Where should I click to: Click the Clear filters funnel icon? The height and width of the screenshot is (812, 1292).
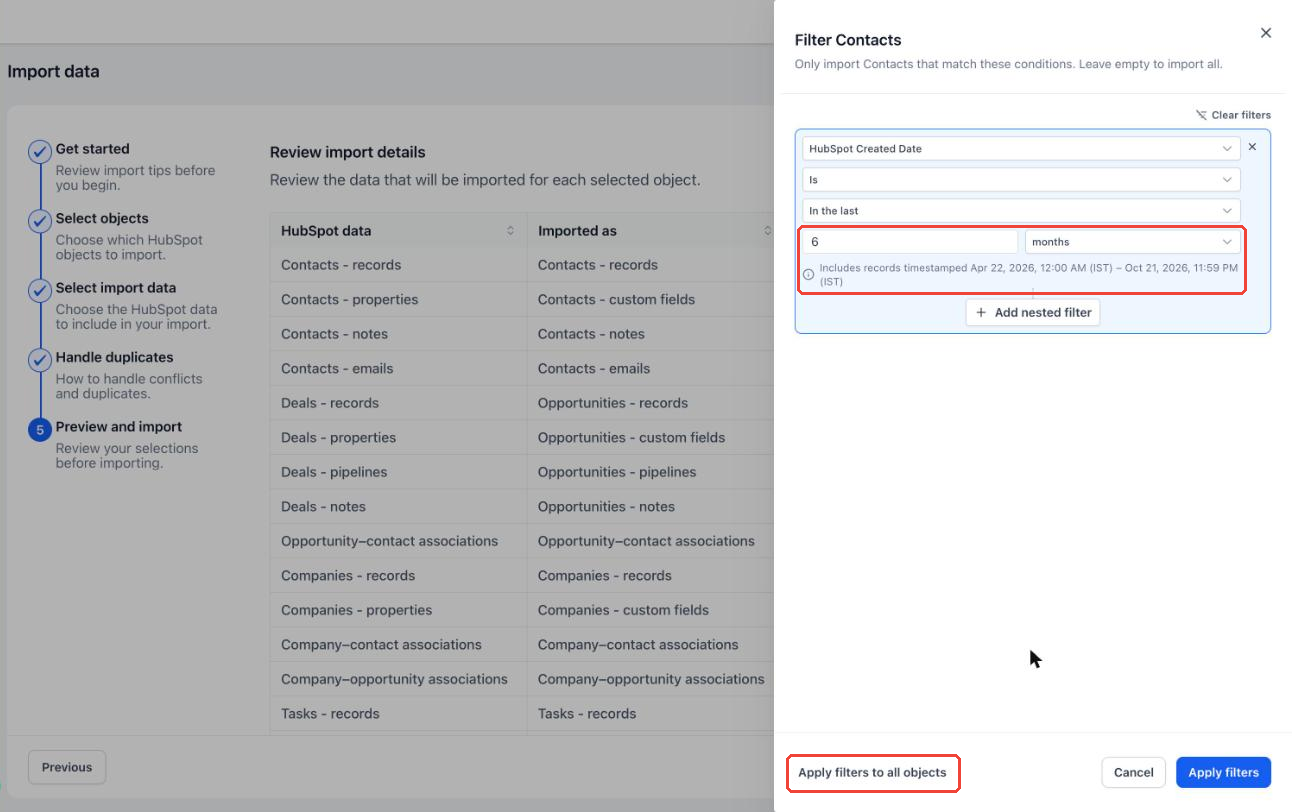pos(1201,115)
